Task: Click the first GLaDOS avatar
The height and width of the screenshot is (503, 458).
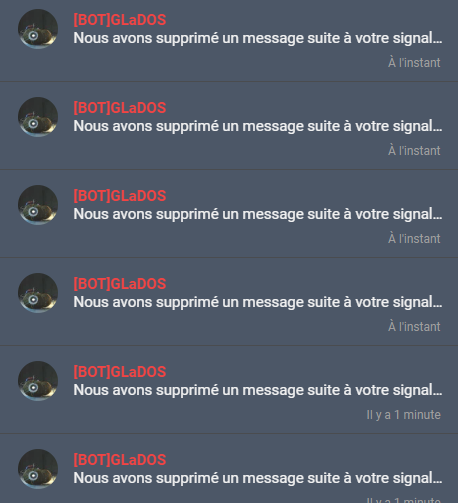Action: [x=38, y=29]
